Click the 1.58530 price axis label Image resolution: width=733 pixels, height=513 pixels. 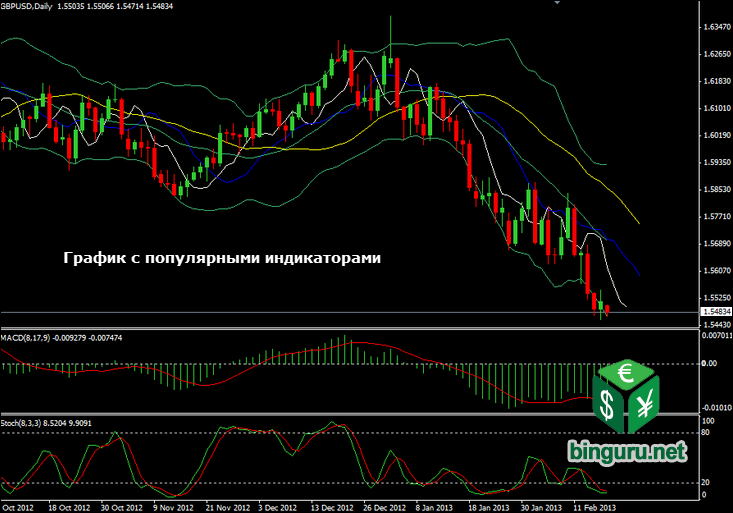click(x=717, y=189)
